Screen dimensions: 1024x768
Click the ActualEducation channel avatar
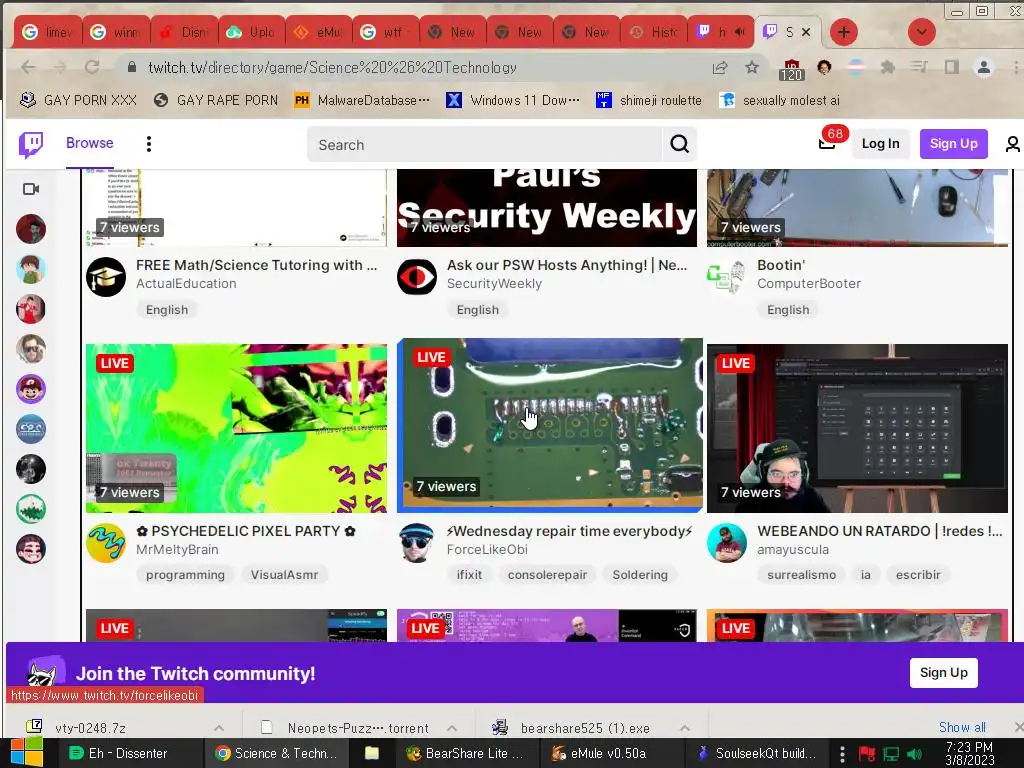pos(106,276)
